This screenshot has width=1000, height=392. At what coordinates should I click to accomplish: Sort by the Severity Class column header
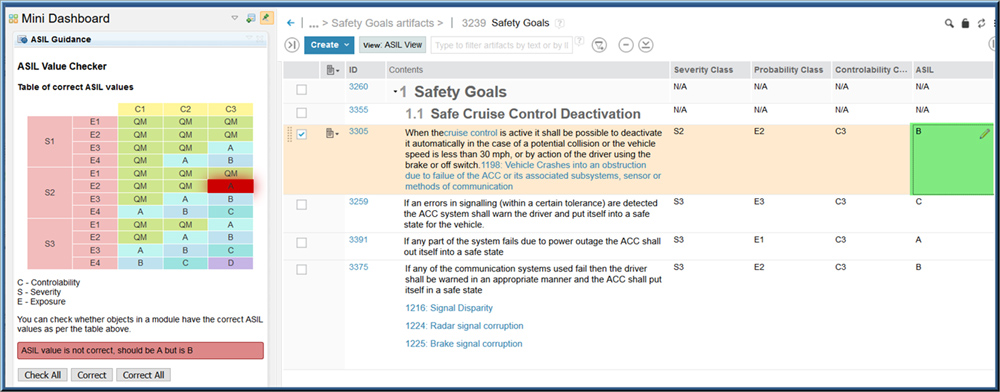703,69
